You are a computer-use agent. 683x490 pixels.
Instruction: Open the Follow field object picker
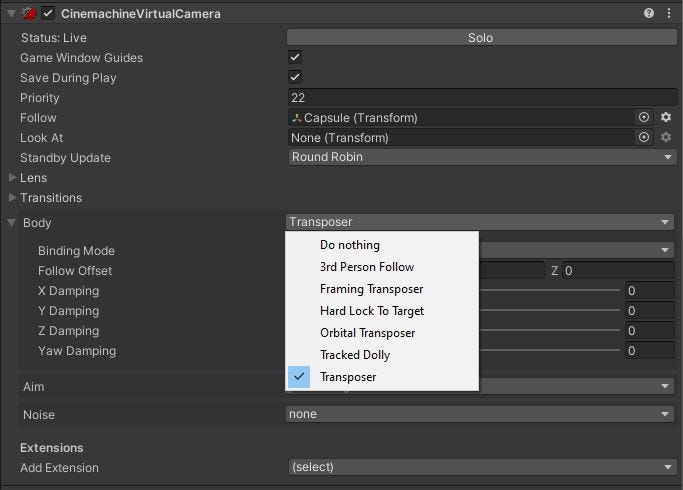point(644,117)
